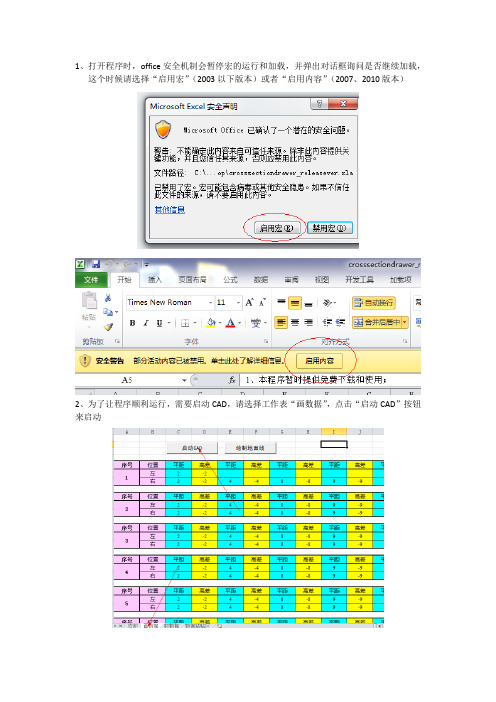Click the Increase Indent icon
The image size is (496, 702).
click(341, 322)
